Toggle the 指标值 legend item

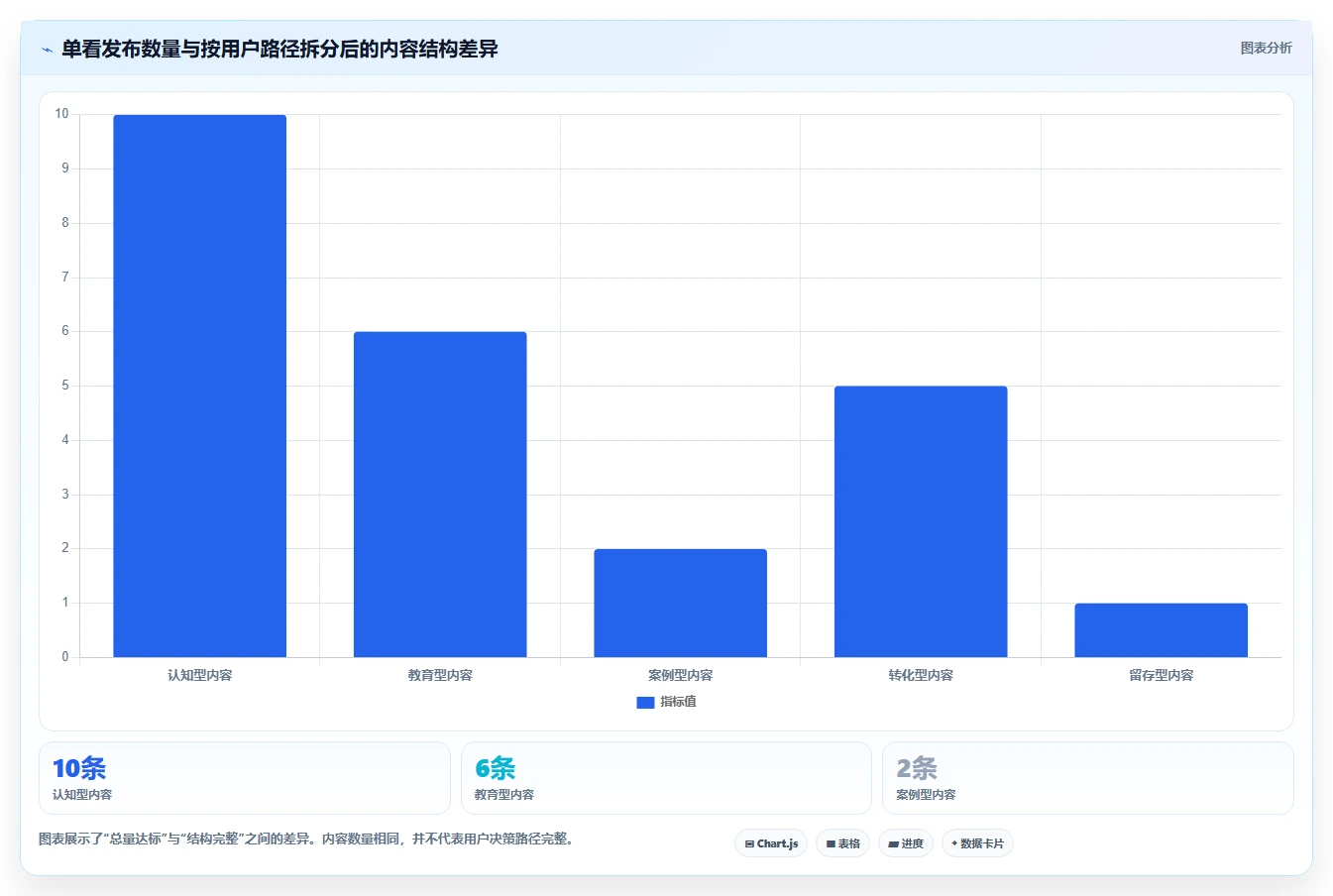click(x=666, y=702)
